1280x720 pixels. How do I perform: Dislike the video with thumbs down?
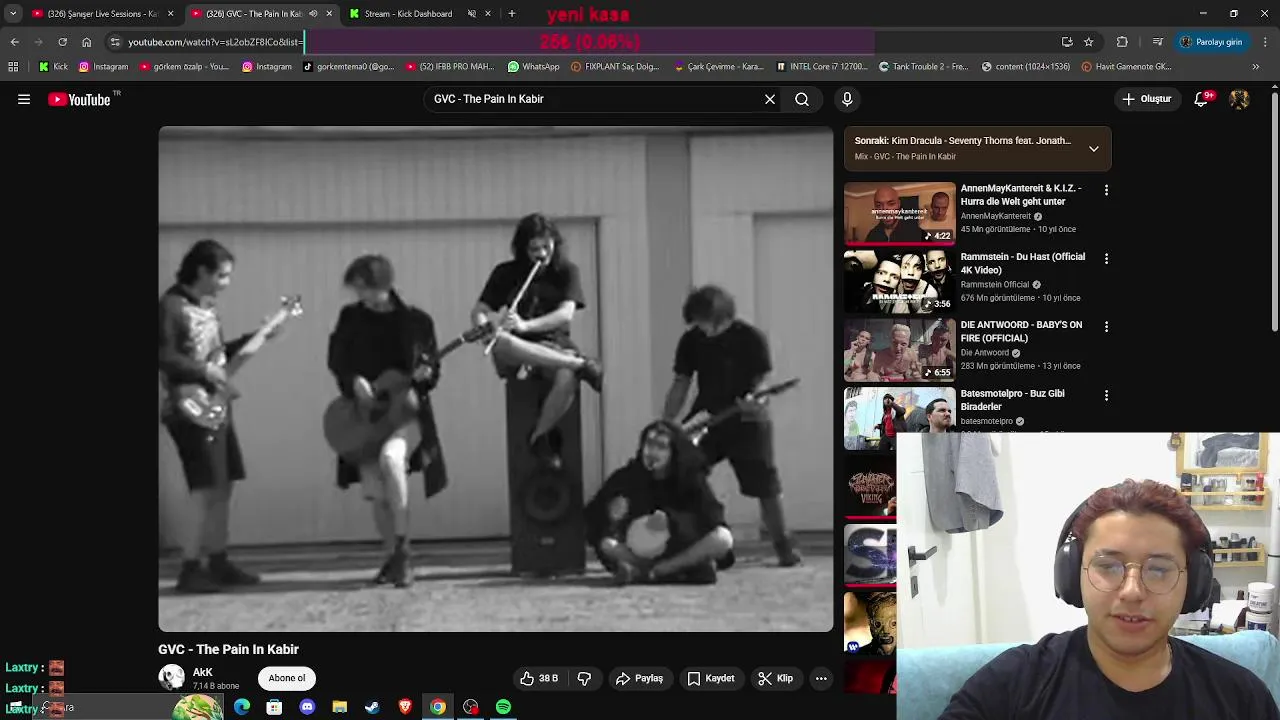tap(584, 678)
